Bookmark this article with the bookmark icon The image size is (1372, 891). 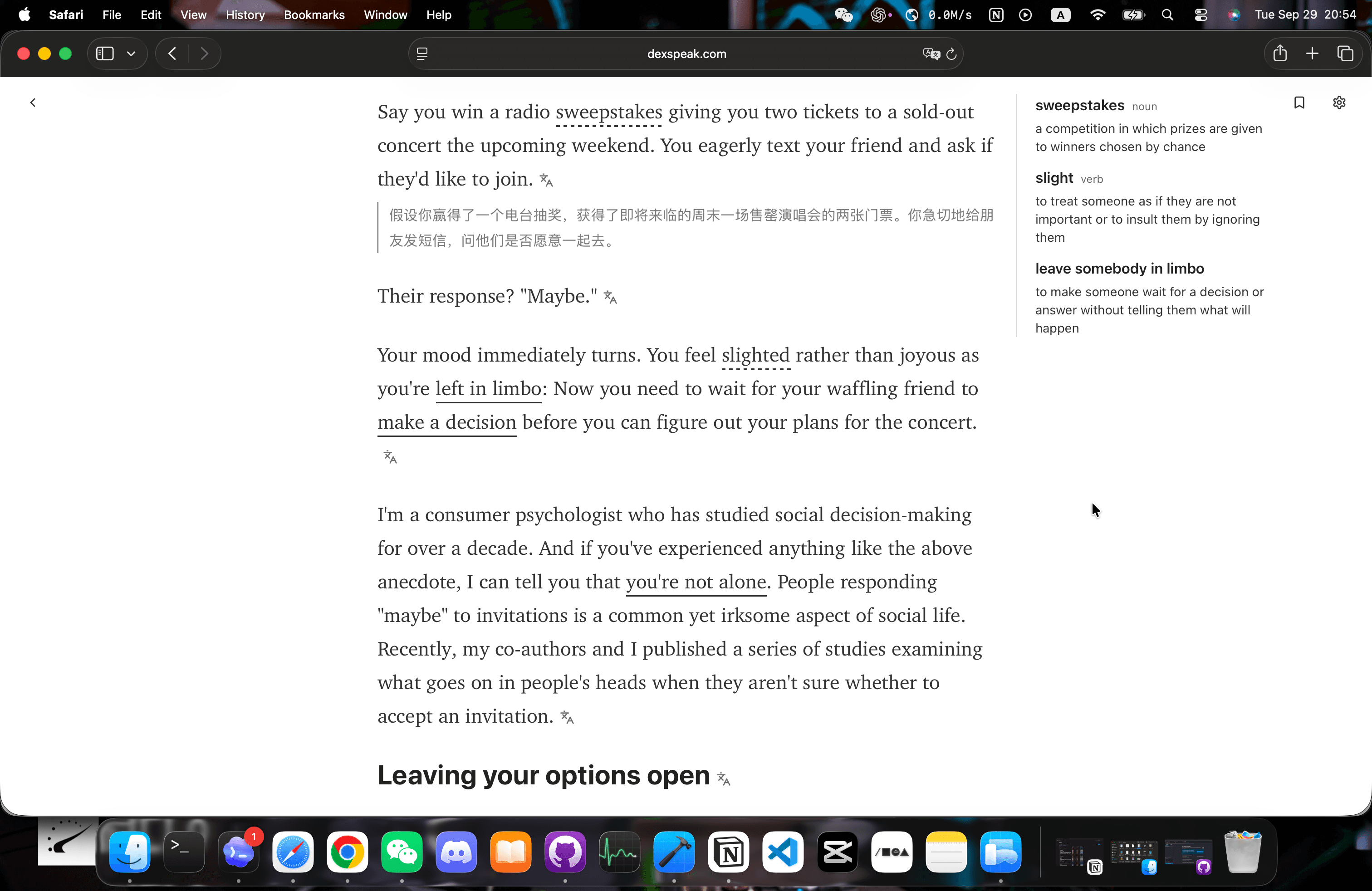pyautogui.click(x=1299, y=103)
